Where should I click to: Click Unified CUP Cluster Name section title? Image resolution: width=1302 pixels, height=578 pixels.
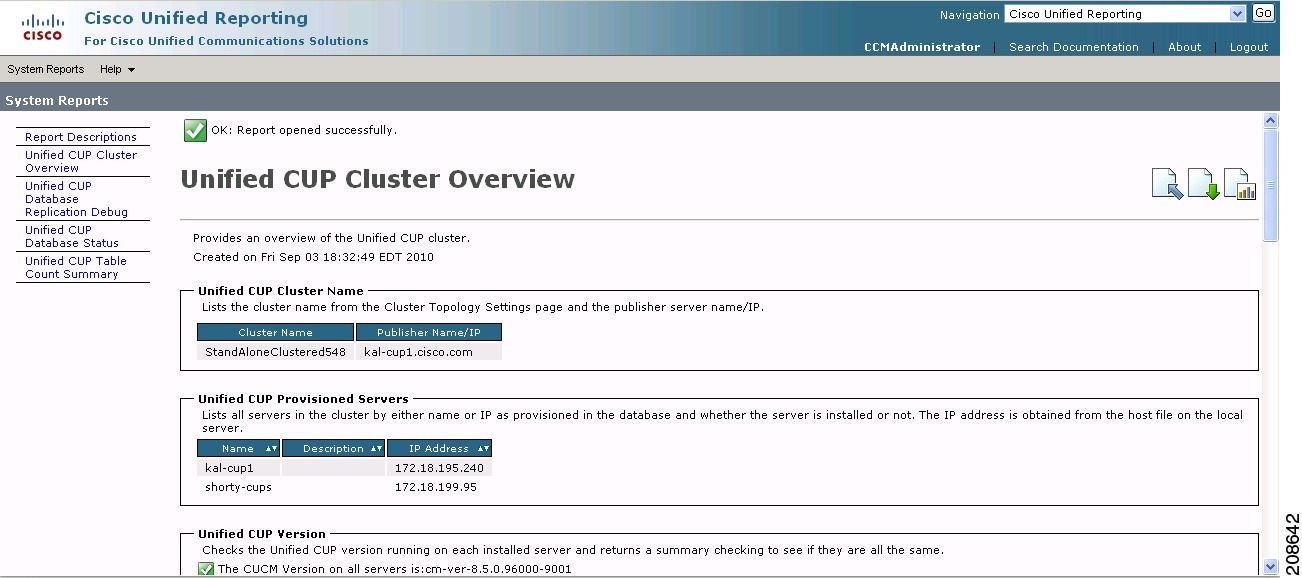pyautogui.click(x=280, y=291)
